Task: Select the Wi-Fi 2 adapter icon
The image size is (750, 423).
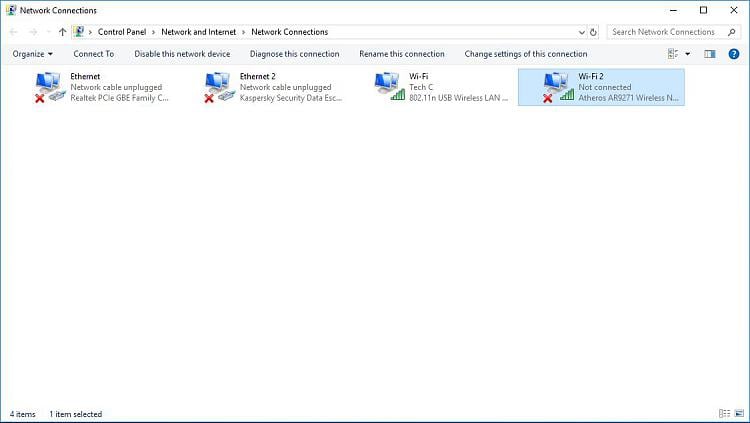Action: coord(558,87)
